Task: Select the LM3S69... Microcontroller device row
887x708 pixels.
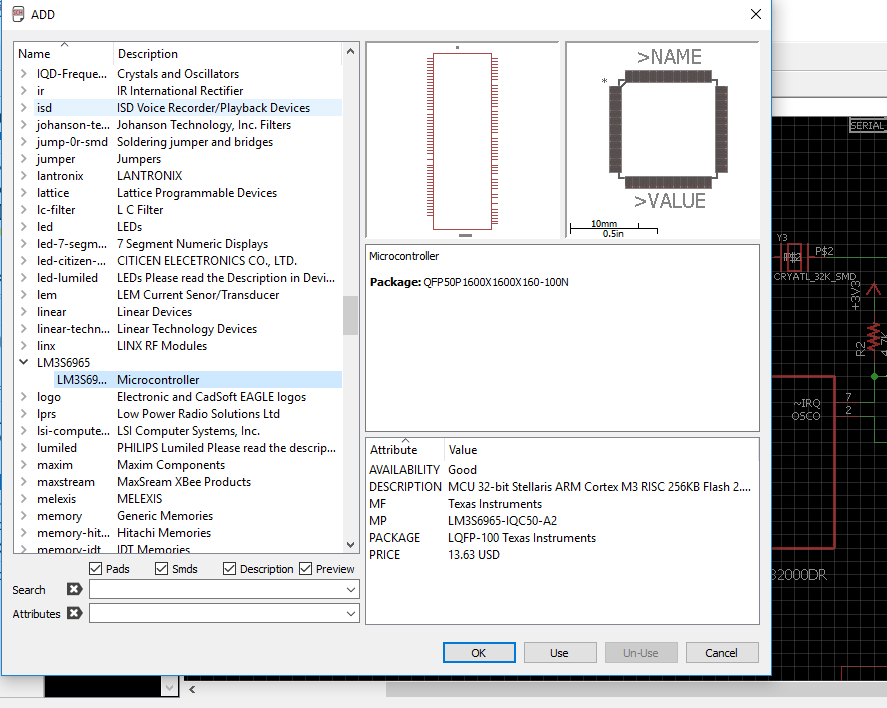Action: pos(198,379)
